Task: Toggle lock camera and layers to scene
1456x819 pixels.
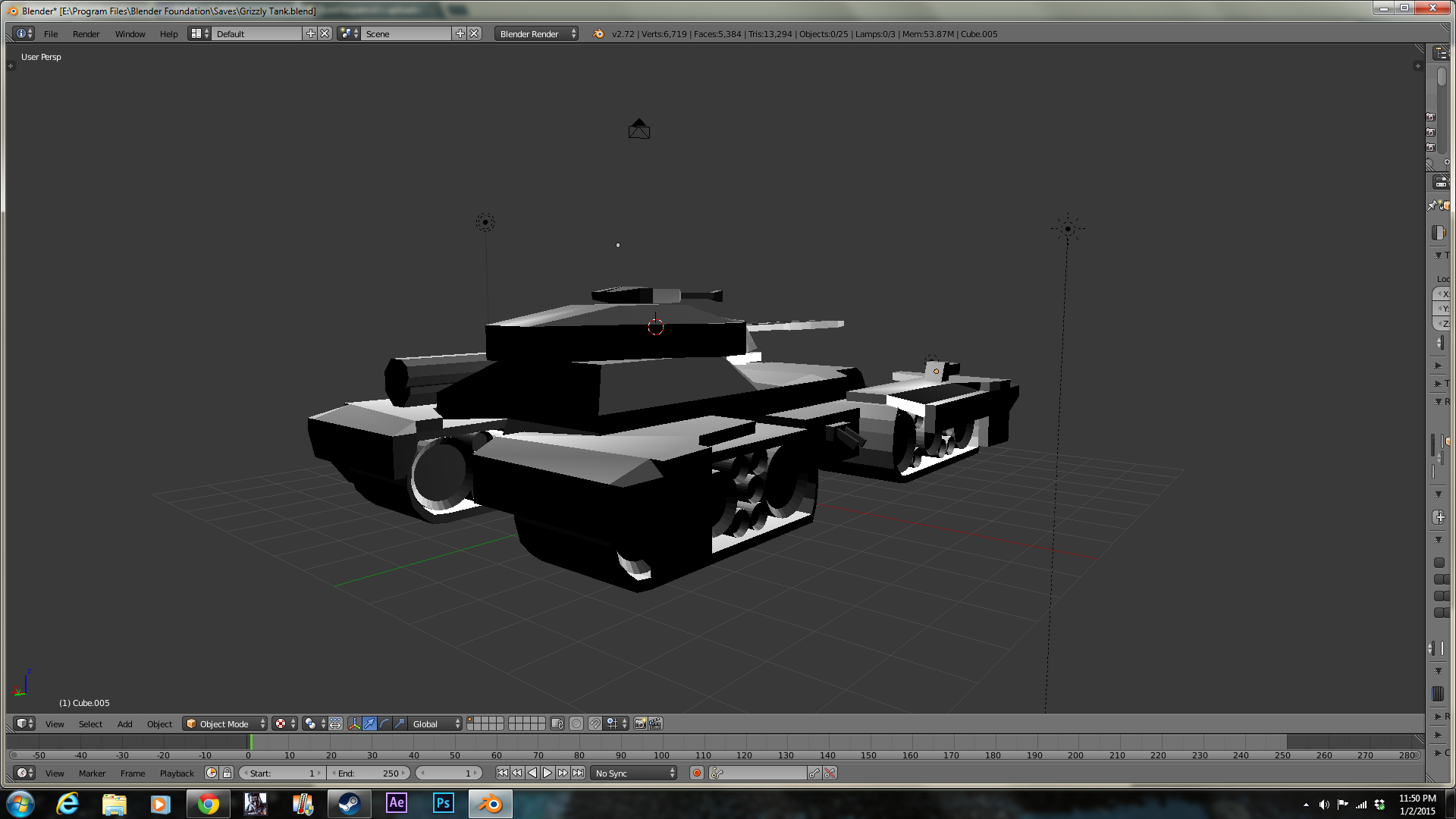Action: tap(557, 724)
